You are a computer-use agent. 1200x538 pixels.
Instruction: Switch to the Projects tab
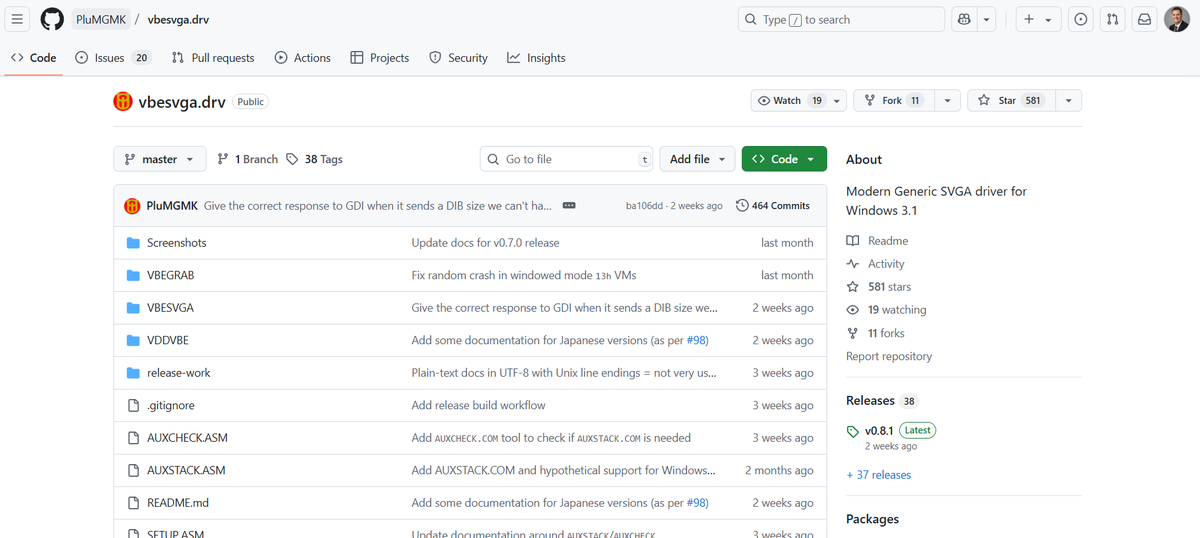(379, 58)
